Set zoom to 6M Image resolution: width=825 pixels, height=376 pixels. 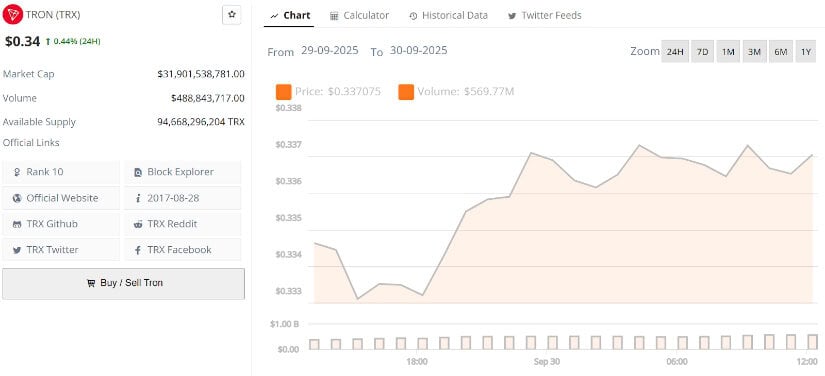tap(780, 52)
